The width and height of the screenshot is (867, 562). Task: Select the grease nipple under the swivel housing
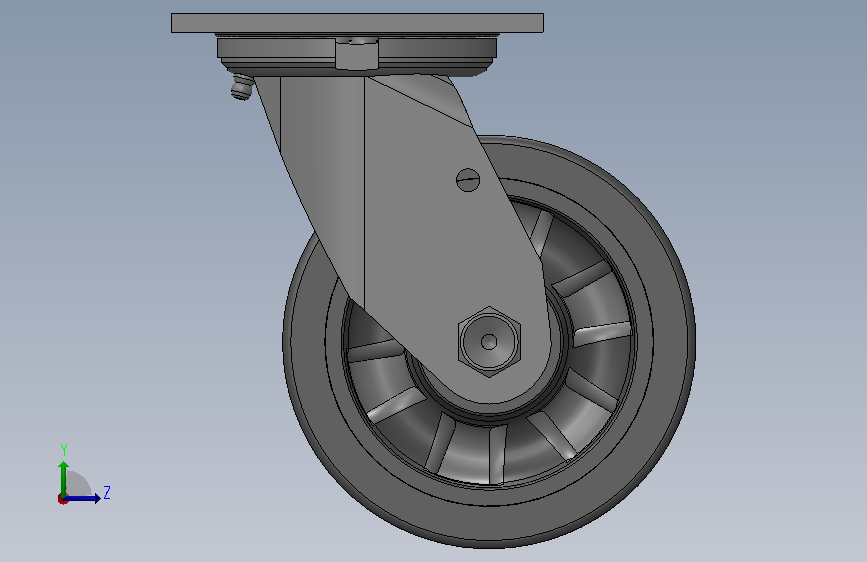coord(242,88)
